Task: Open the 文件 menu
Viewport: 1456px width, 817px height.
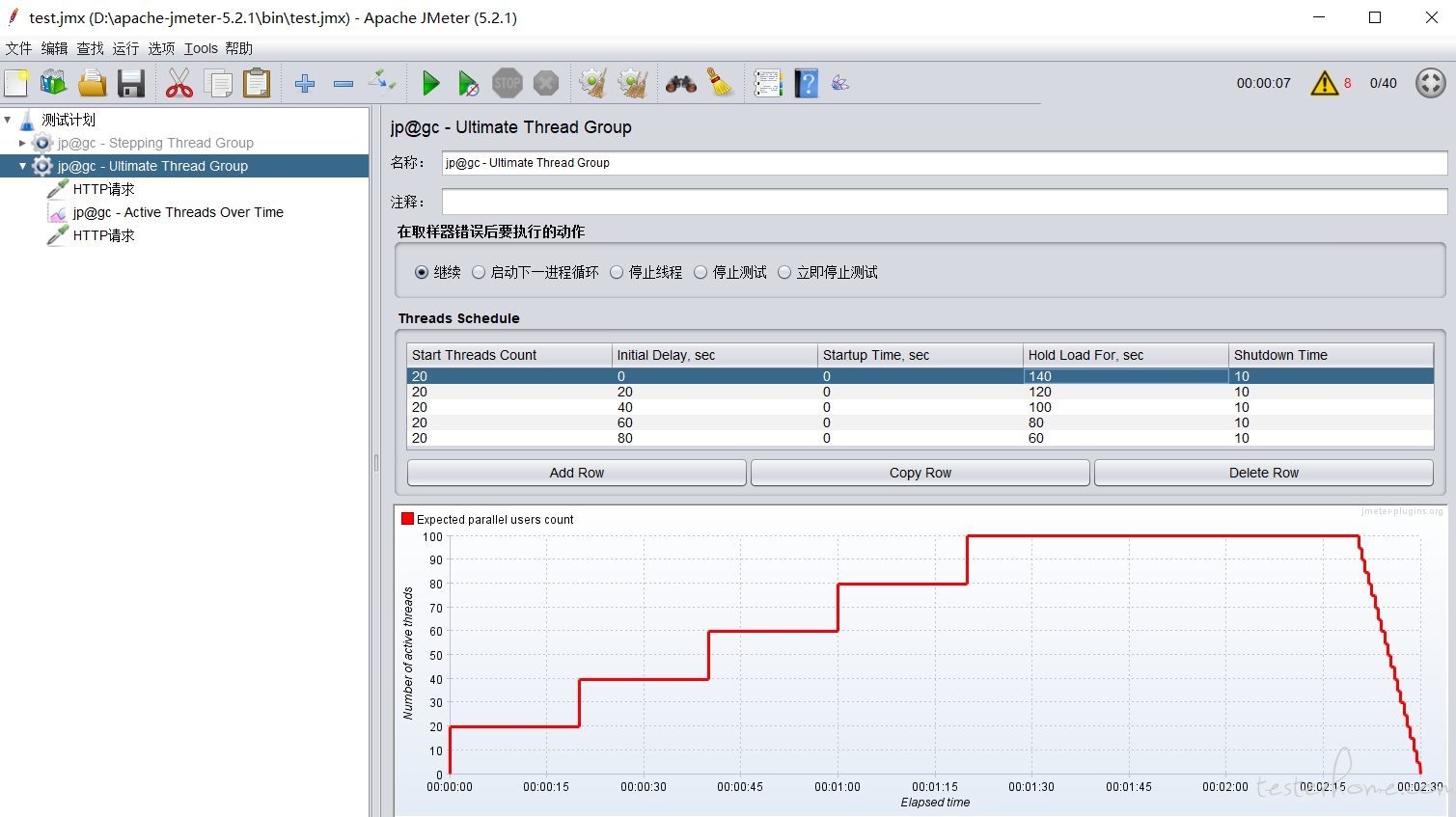Action: pos(18,48)
